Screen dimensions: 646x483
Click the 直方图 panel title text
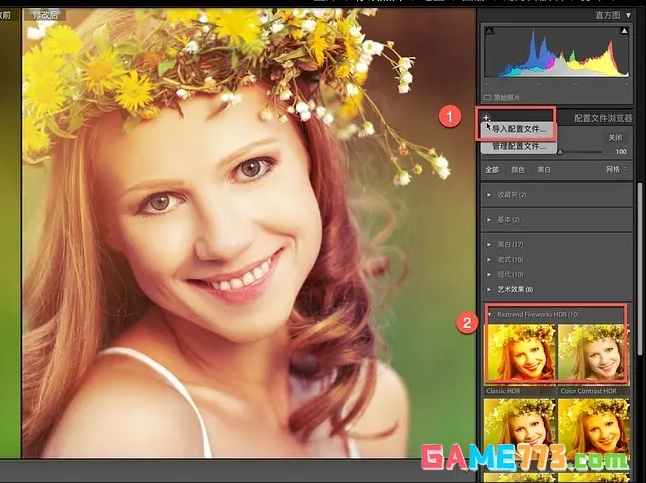tap(608, 15)
